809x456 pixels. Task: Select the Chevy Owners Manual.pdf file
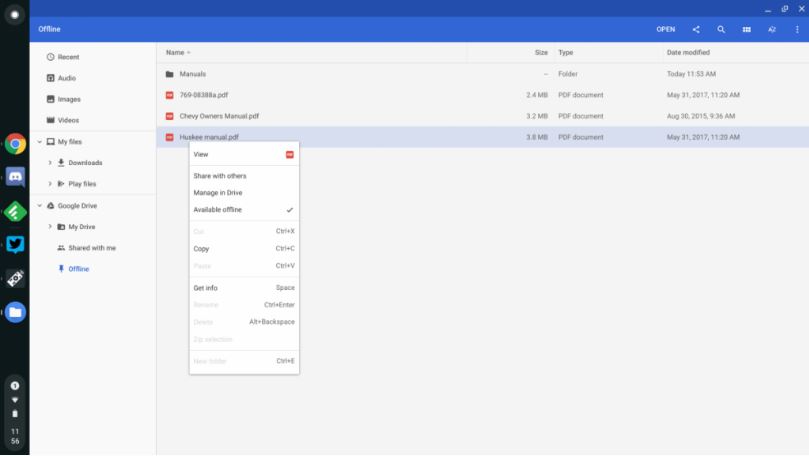click(x=219, y=116)
